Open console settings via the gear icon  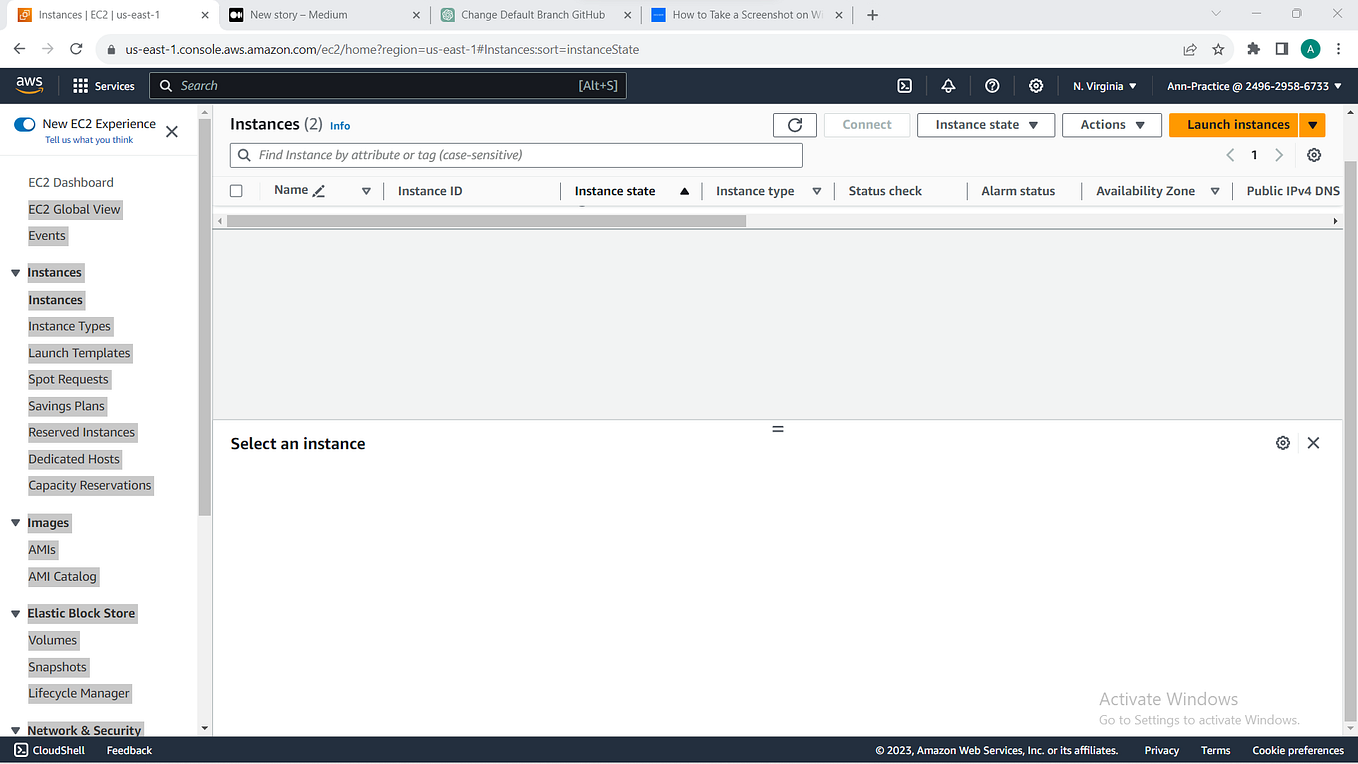1036,85
